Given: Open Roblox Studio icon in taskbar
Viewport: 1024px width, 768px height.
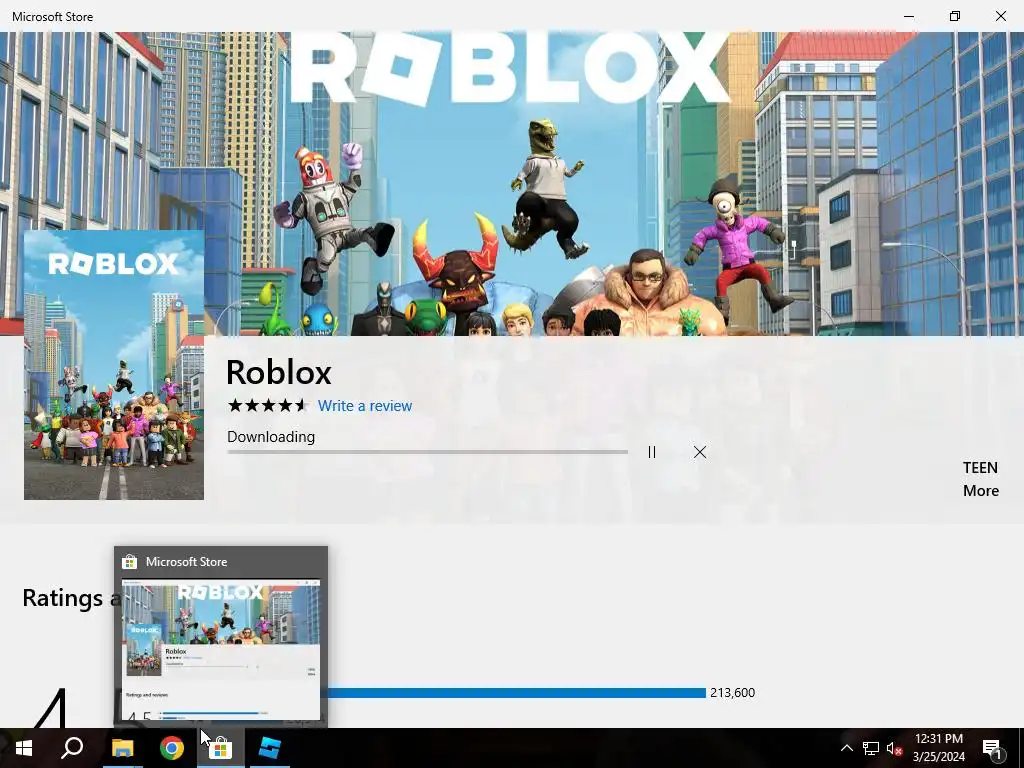Looking at the screenshot, I should [x=270, y=748].
